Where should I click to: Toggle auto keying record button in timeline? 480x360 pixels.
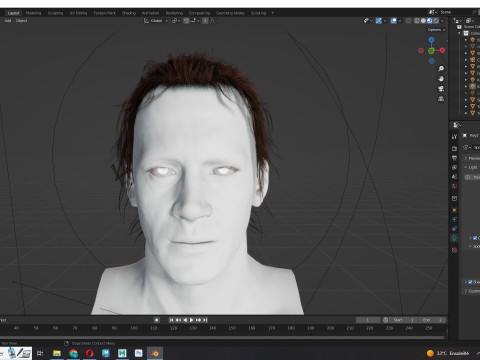156,320
